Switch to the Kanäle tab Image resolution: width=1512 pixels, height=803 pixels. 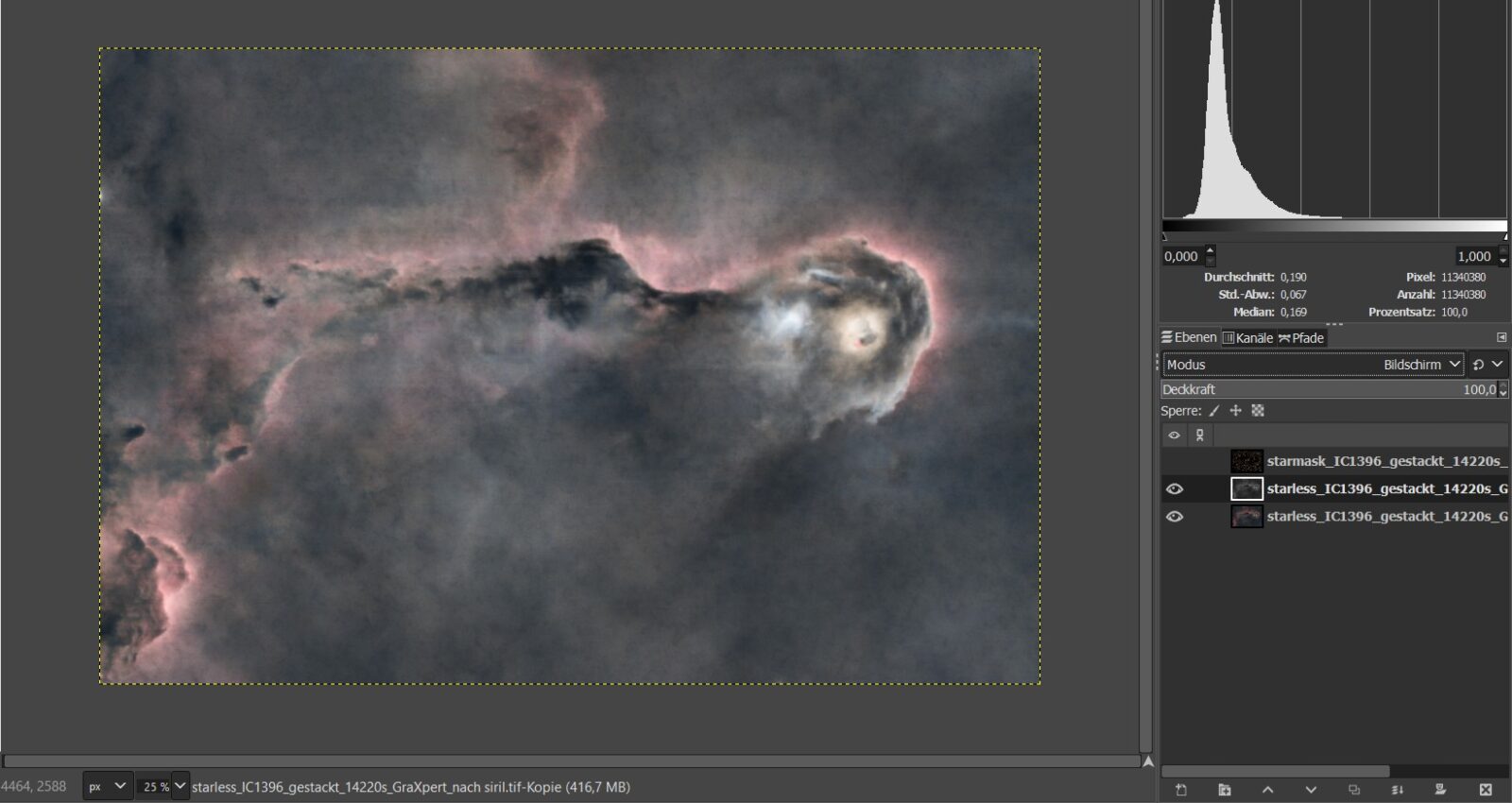[1247, 337]
